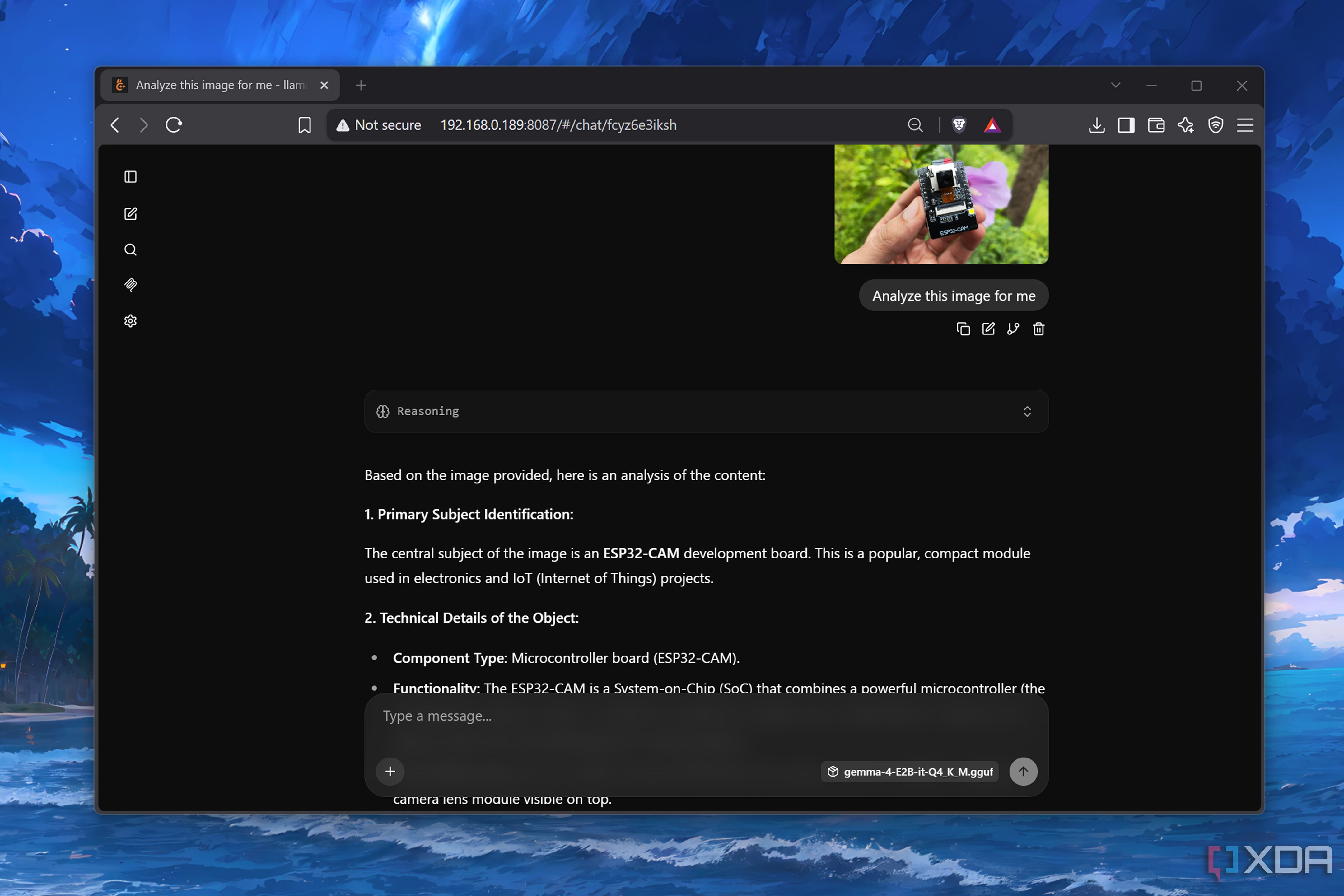Open the browser hamburger menu
Viewport: 1344px width, 896px height.
(1245, 125)
